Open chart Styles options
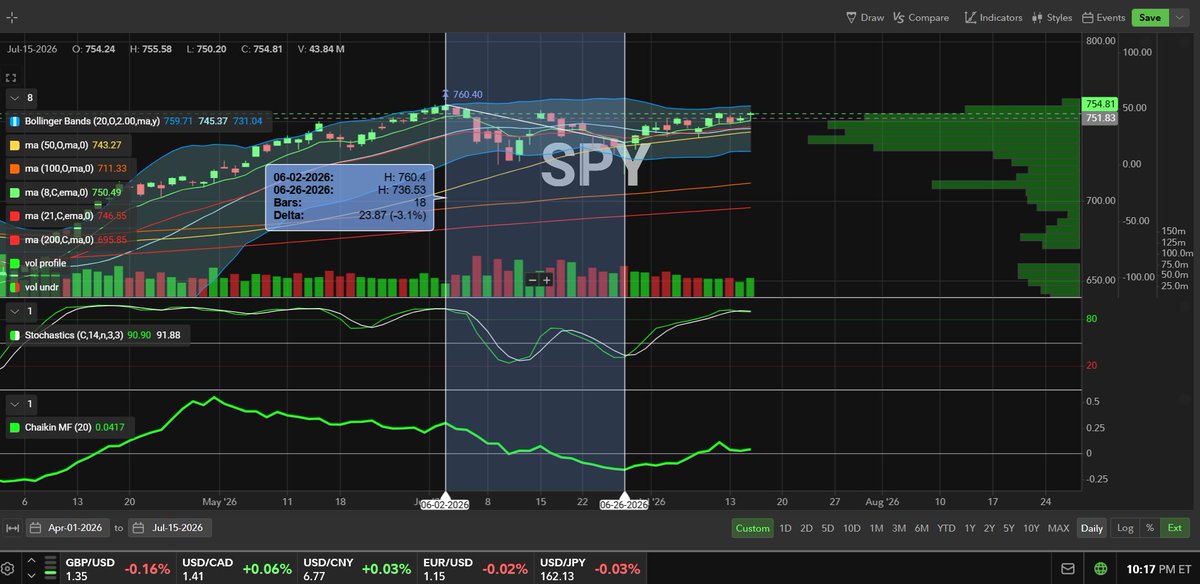The height and width of the screenshot is (584, 1200). pyautogui.click(x=1051, y=17)
